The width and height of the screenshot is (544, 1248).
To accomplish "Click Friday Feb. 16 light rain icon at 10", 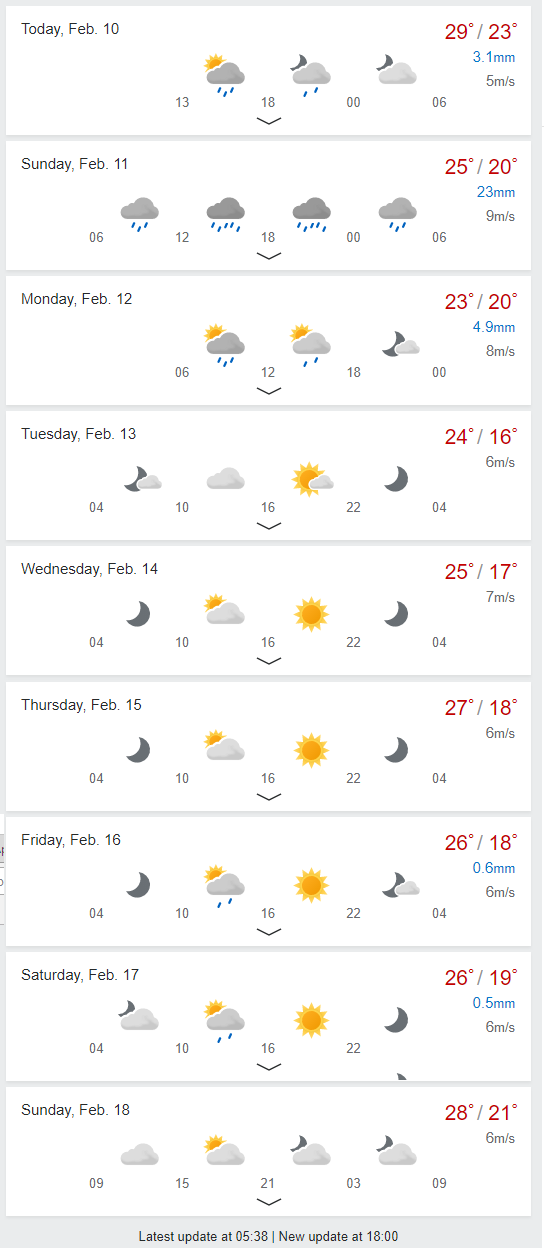I will (225, 886).
